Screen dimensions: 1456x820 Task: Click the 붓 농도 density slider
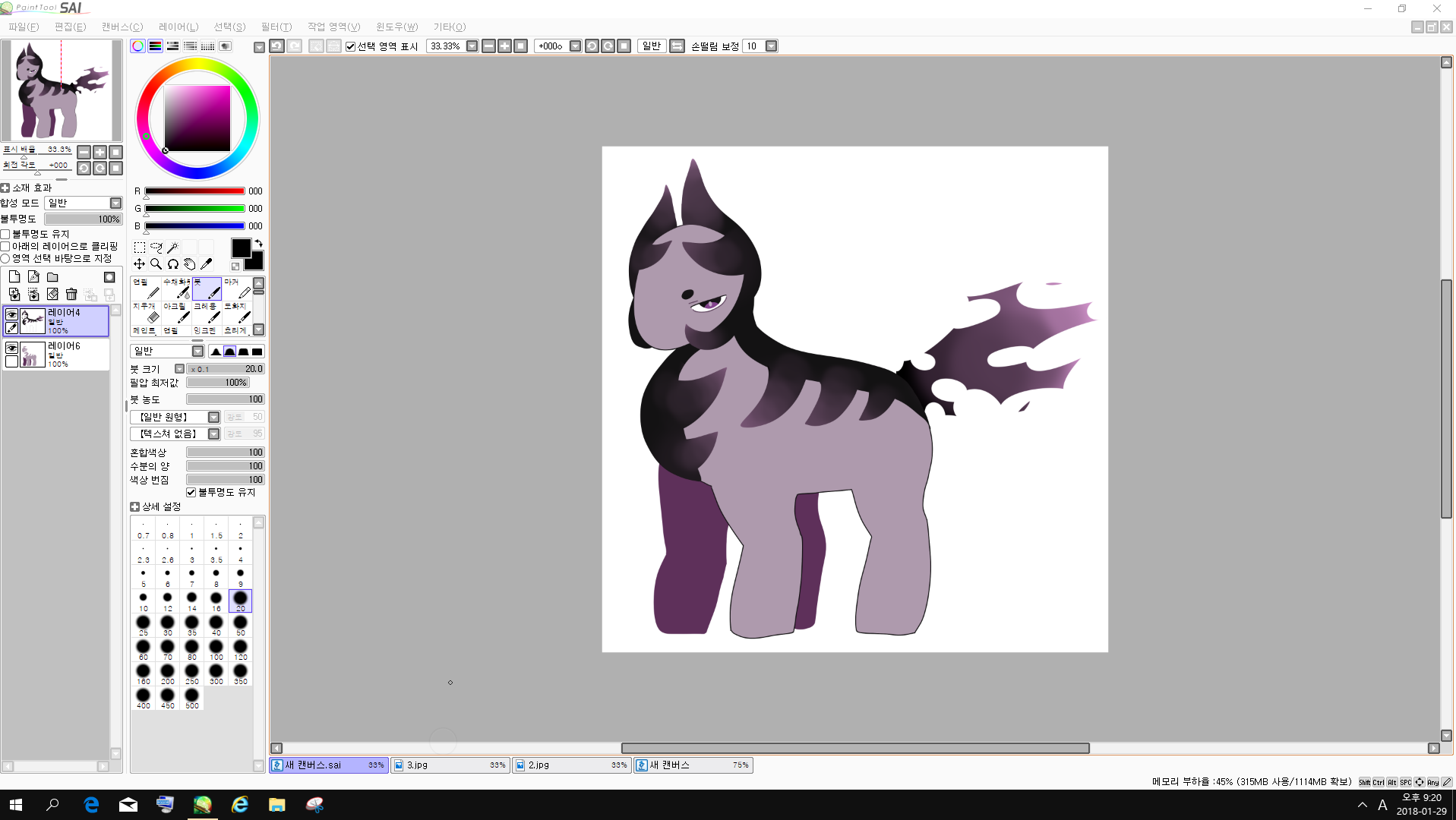coord(225,399)
